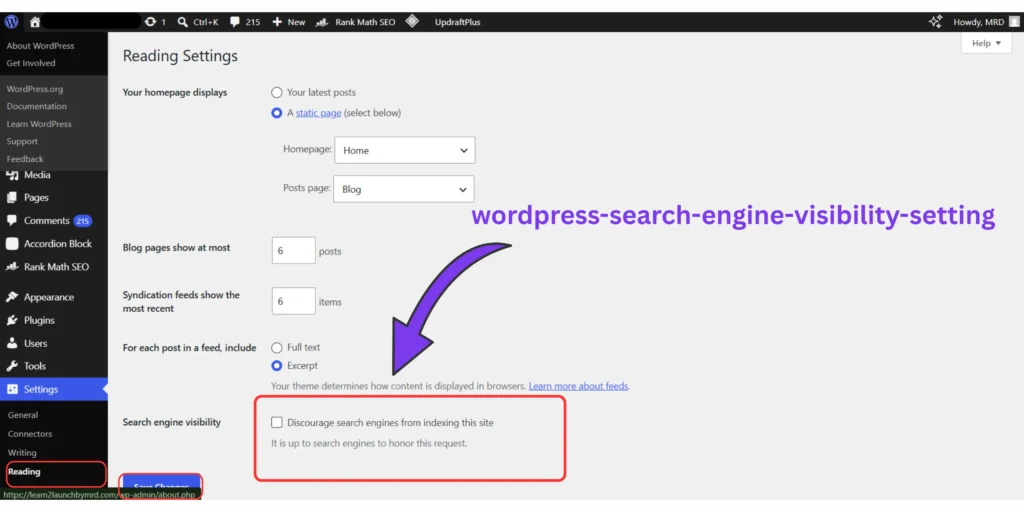Go to Reading settings submenu
This screenshot has height=512, width=1024.
click(x=24, y=472)
